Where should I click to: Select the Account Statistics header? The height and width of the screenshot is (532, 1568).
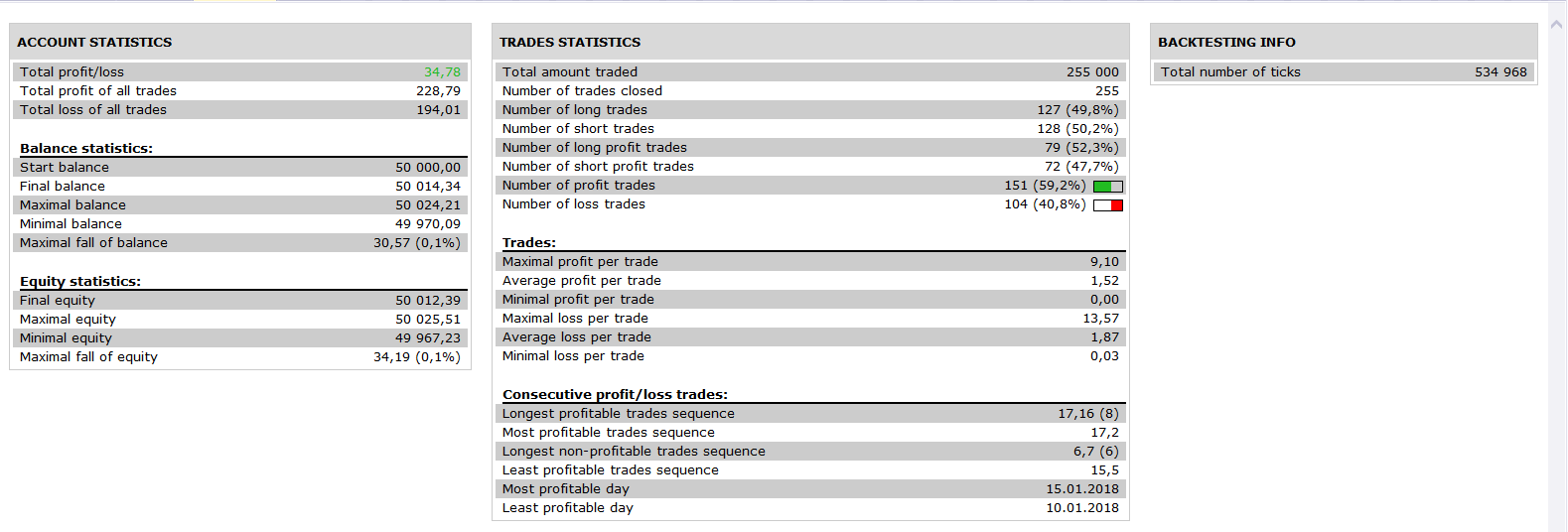94,42
